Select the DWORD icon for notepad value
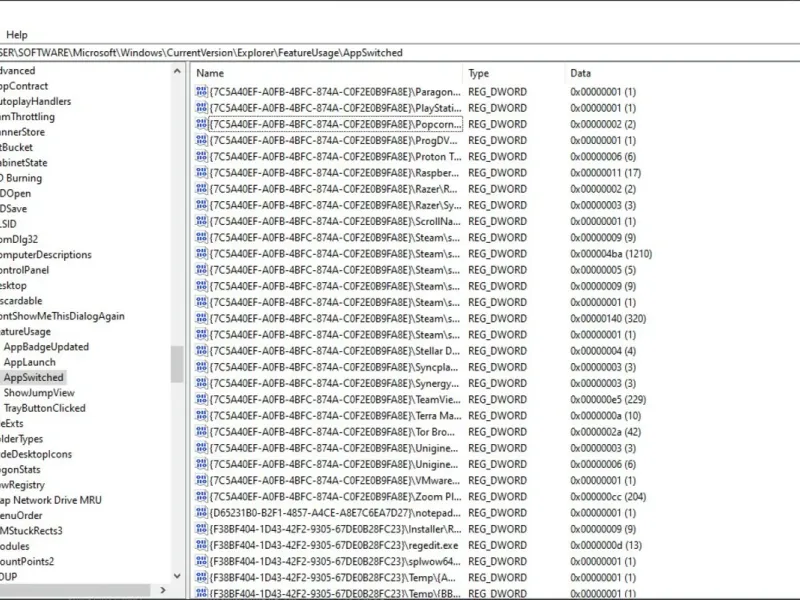The width and height of the screenshot is (800, 600). coord(202,513)
